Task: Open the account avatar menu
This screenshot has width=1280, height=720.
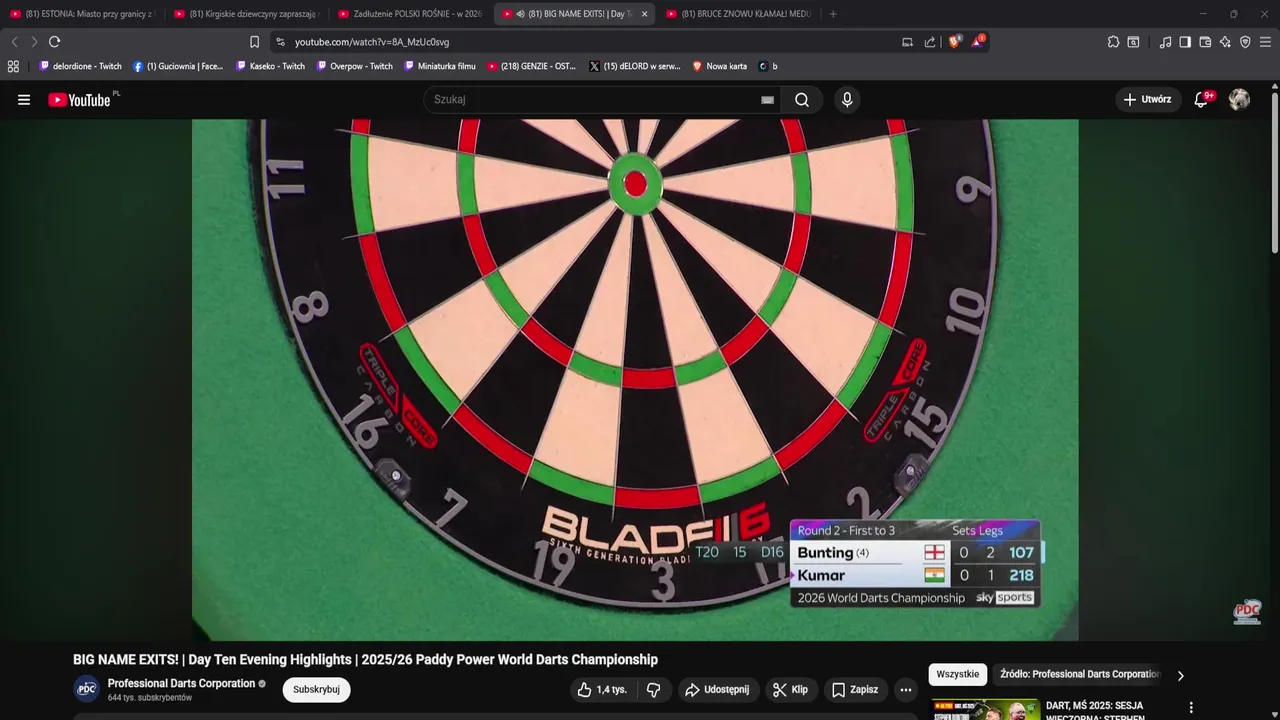Action: coord(1239,99)
